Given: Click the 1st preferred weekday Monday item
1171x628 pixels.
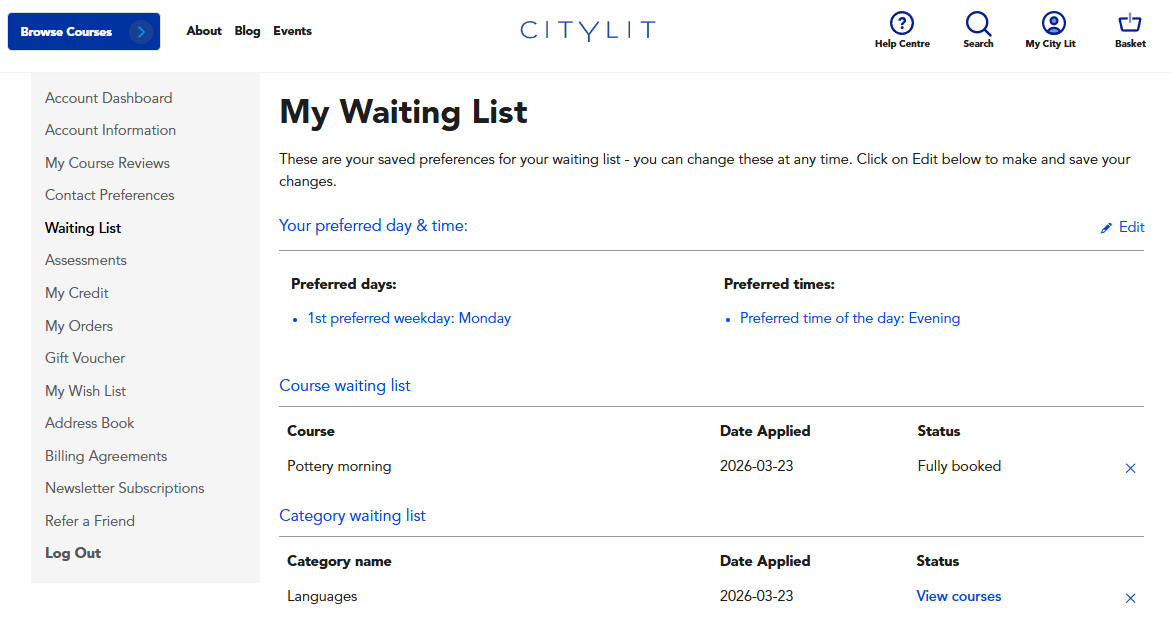Looking at the screenshot, I should (409, 318).
